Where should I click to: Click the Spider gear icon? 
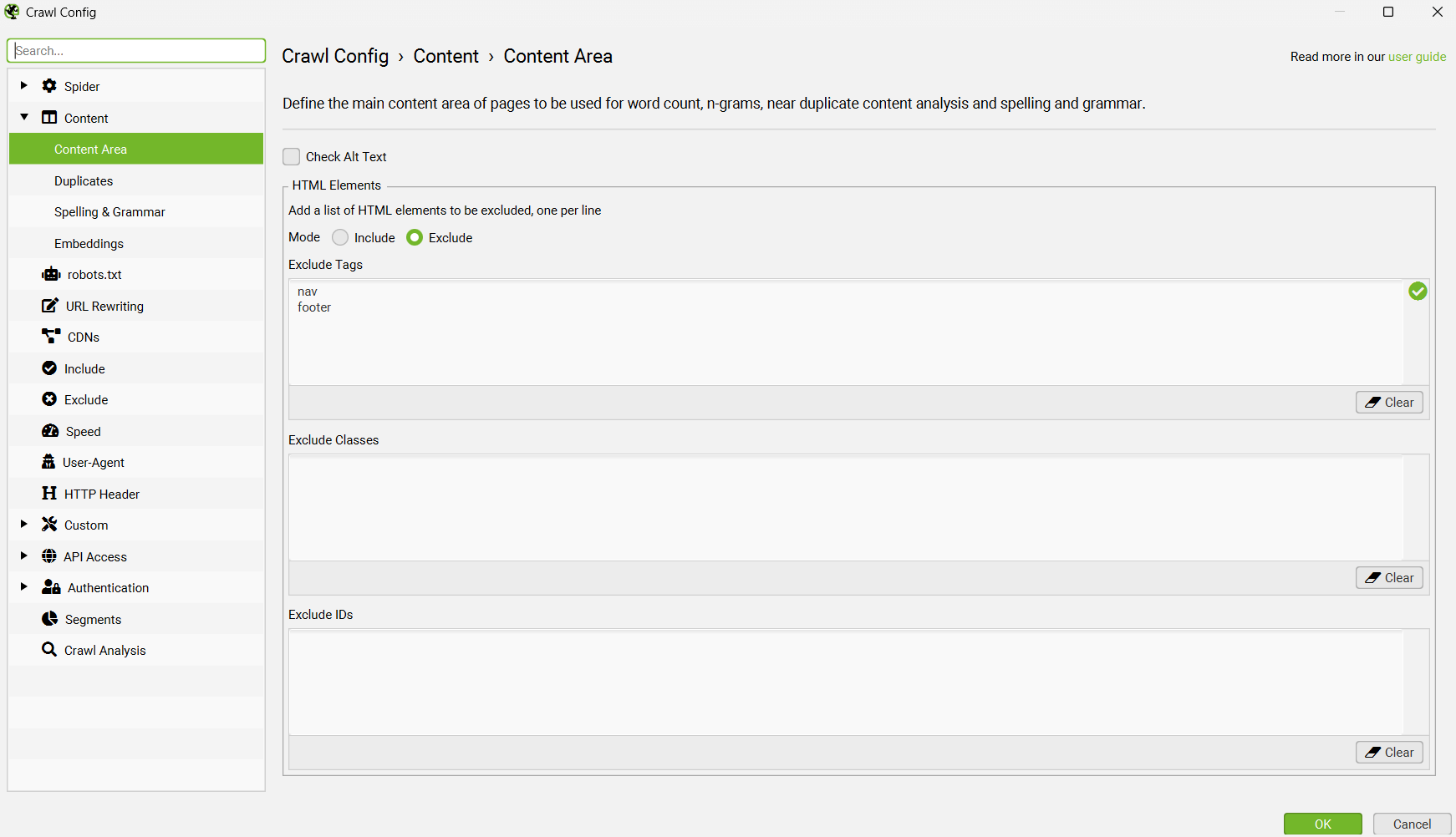pos(49,86)
